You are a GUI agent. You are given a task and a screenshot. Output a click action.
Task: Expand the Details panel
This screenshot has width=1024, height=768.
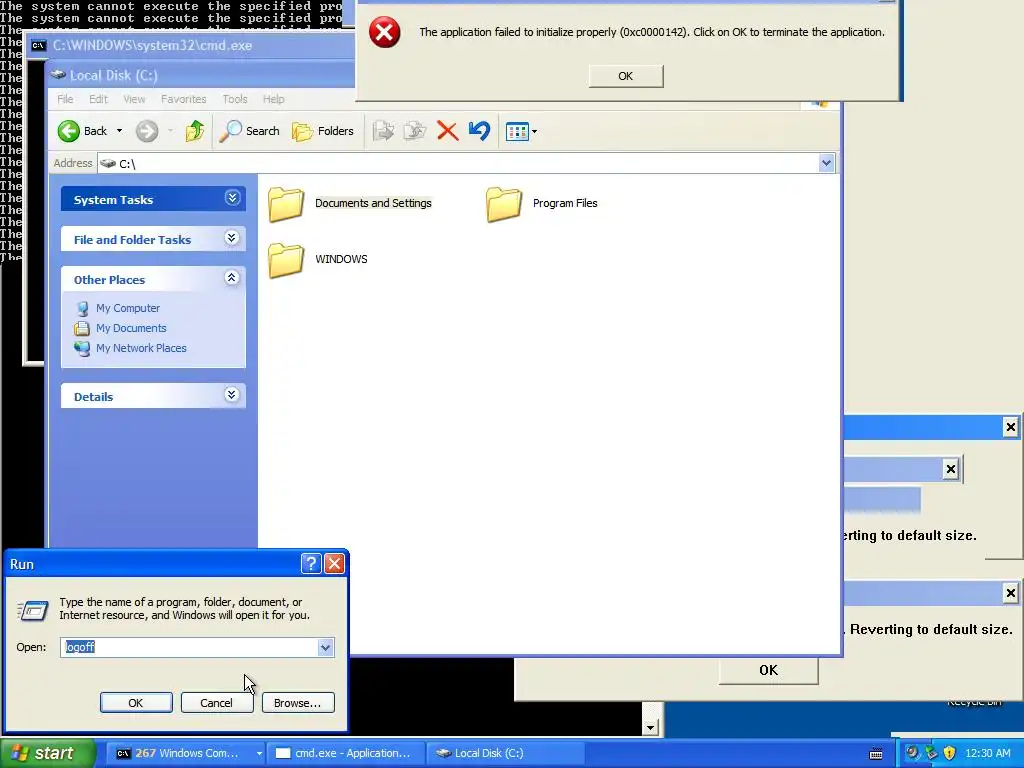click(232, 394)
